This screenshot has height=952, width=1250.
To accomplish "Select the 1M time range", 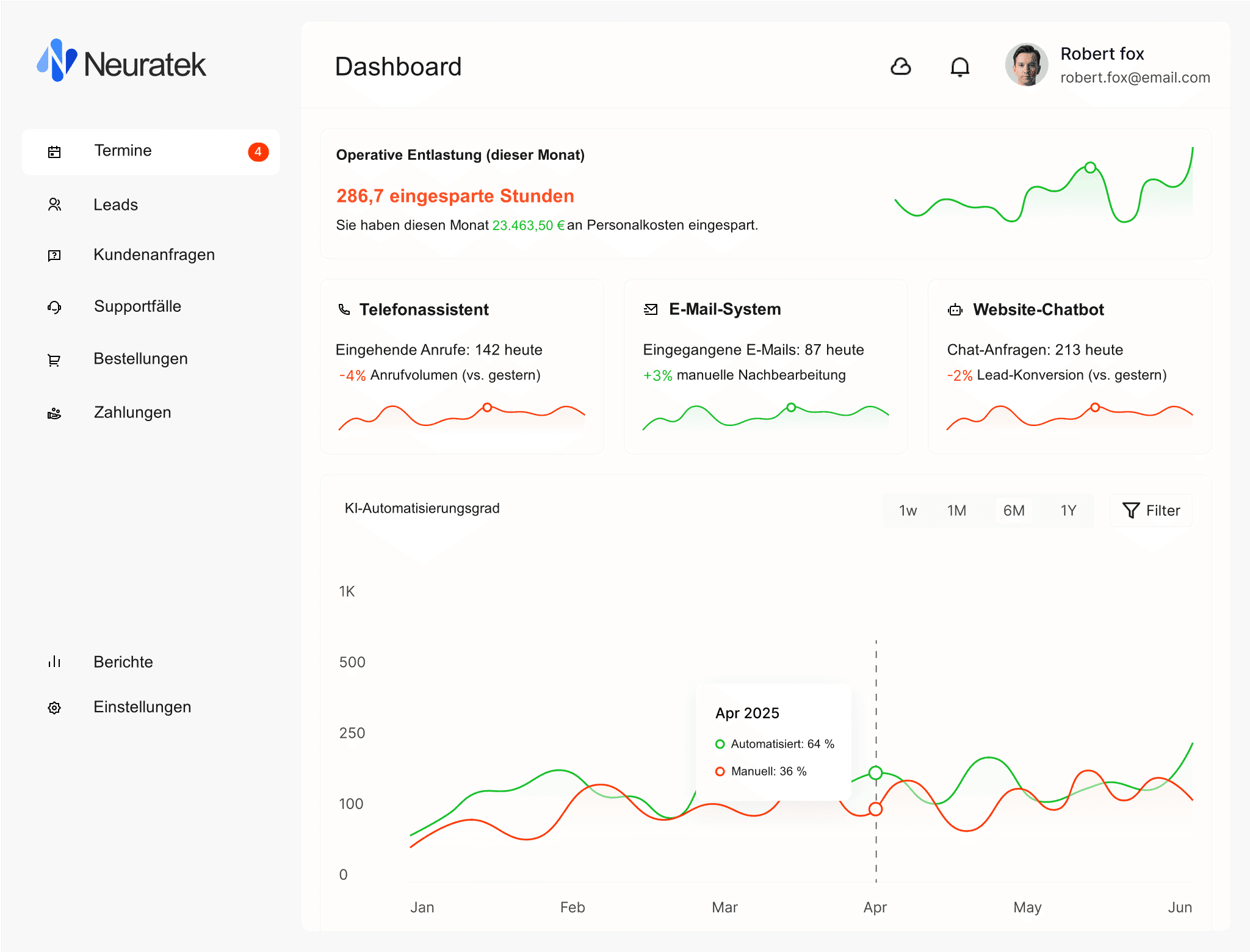I will [x=956, y=511].
